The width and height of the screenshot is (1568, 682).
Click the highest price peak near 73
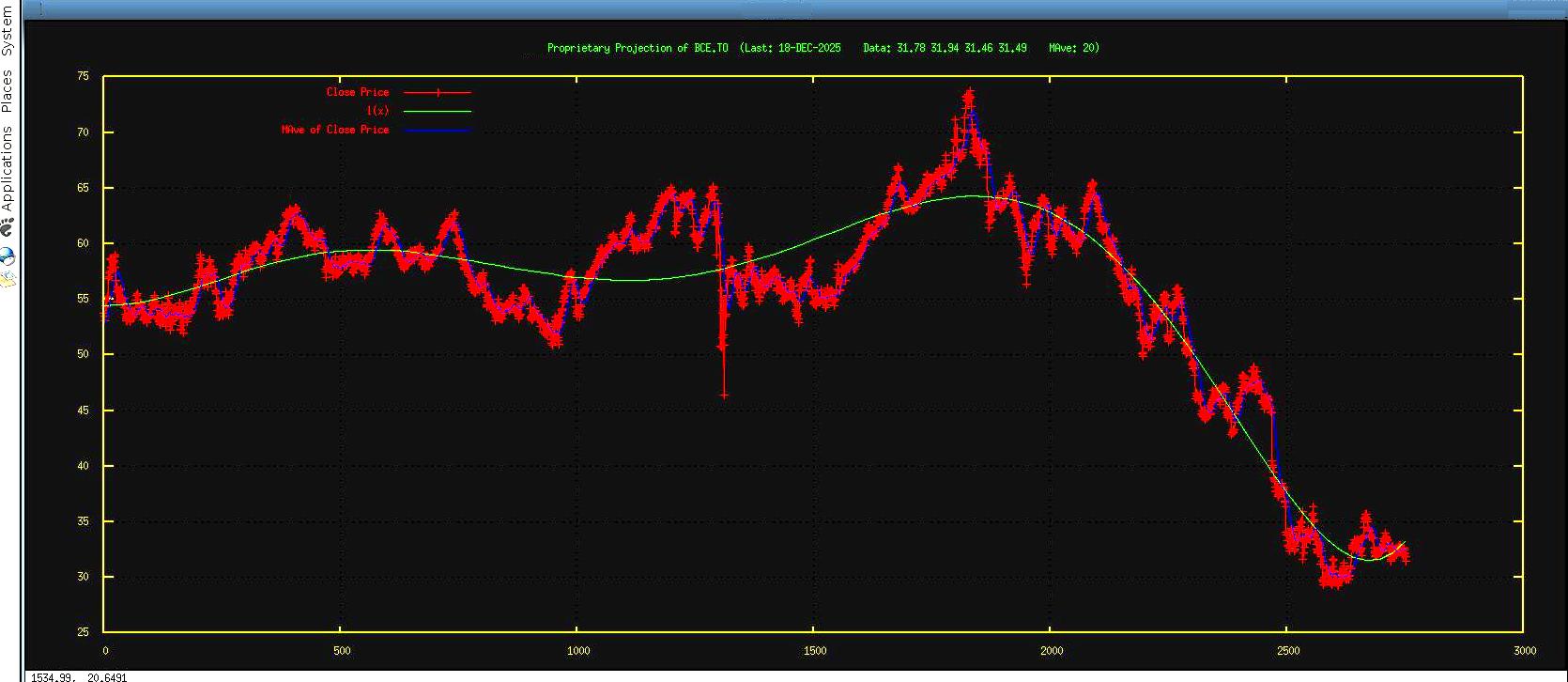(969, 93)
